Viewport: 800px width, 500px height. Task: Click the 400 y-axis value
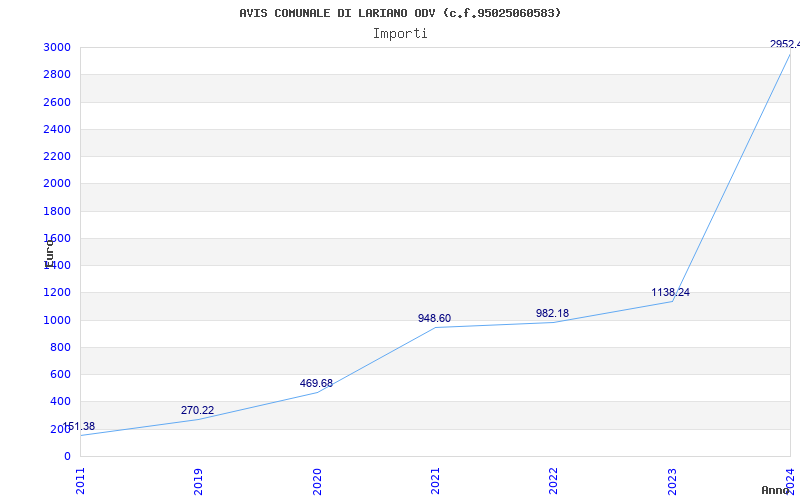[61, 402]
